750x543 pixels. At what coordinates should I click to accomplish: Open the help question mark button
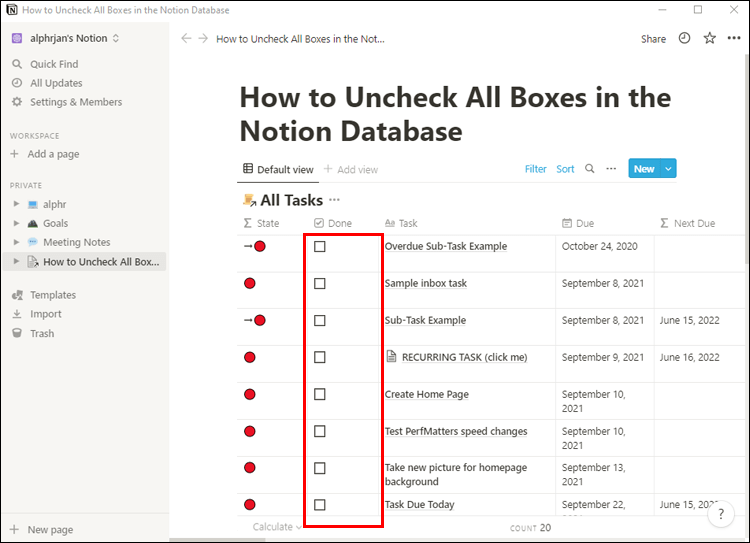[x=721, y=516]
